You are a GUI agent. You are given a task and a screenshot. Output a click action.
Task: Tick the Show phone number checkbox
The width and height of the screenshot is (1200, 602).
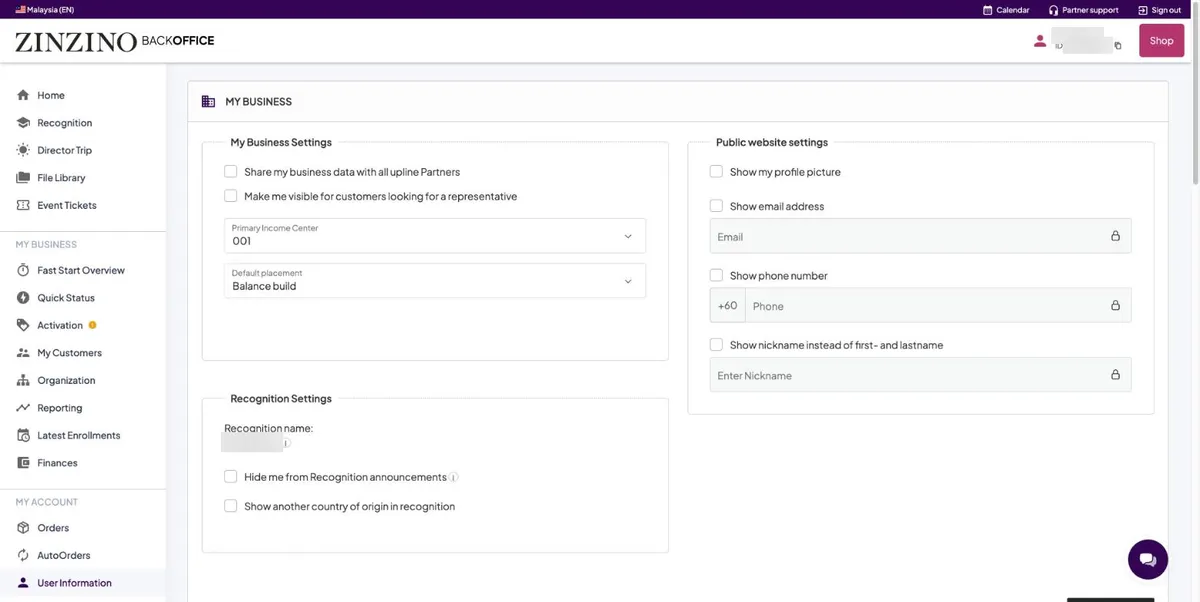716,275
